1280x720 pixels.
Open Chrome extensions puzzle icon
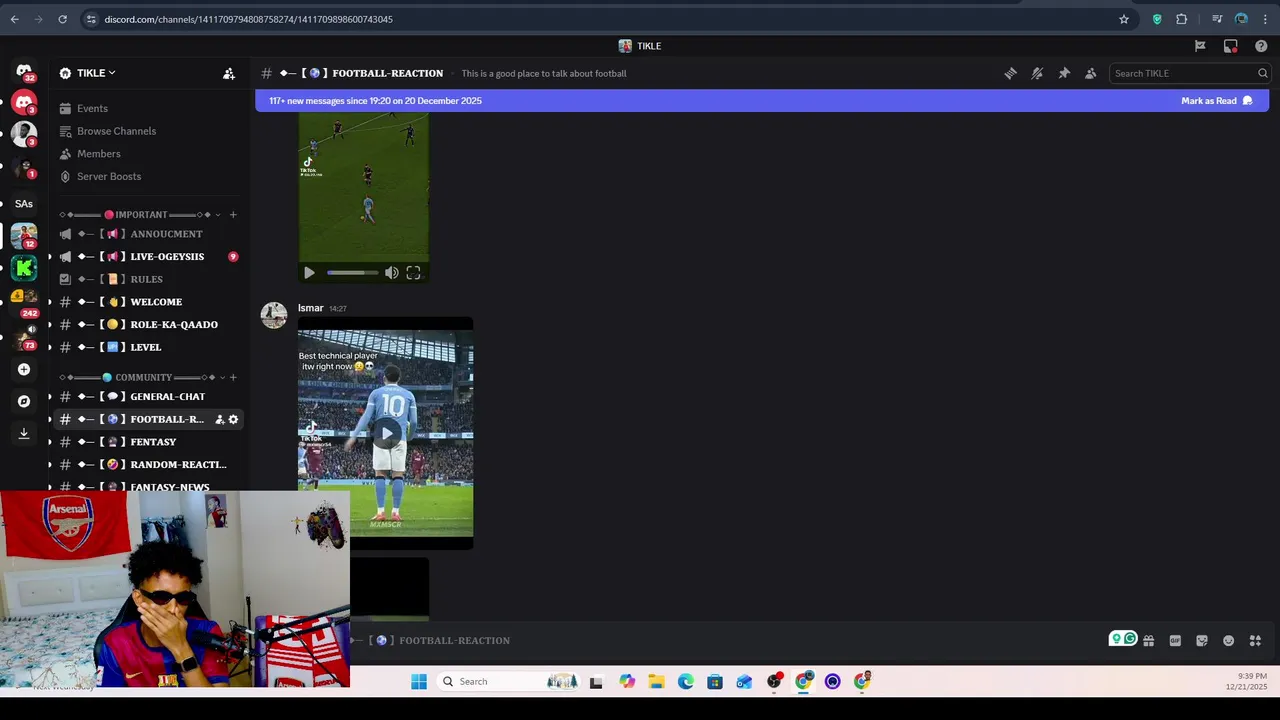pyautogui.click(x=1181, y=19)
